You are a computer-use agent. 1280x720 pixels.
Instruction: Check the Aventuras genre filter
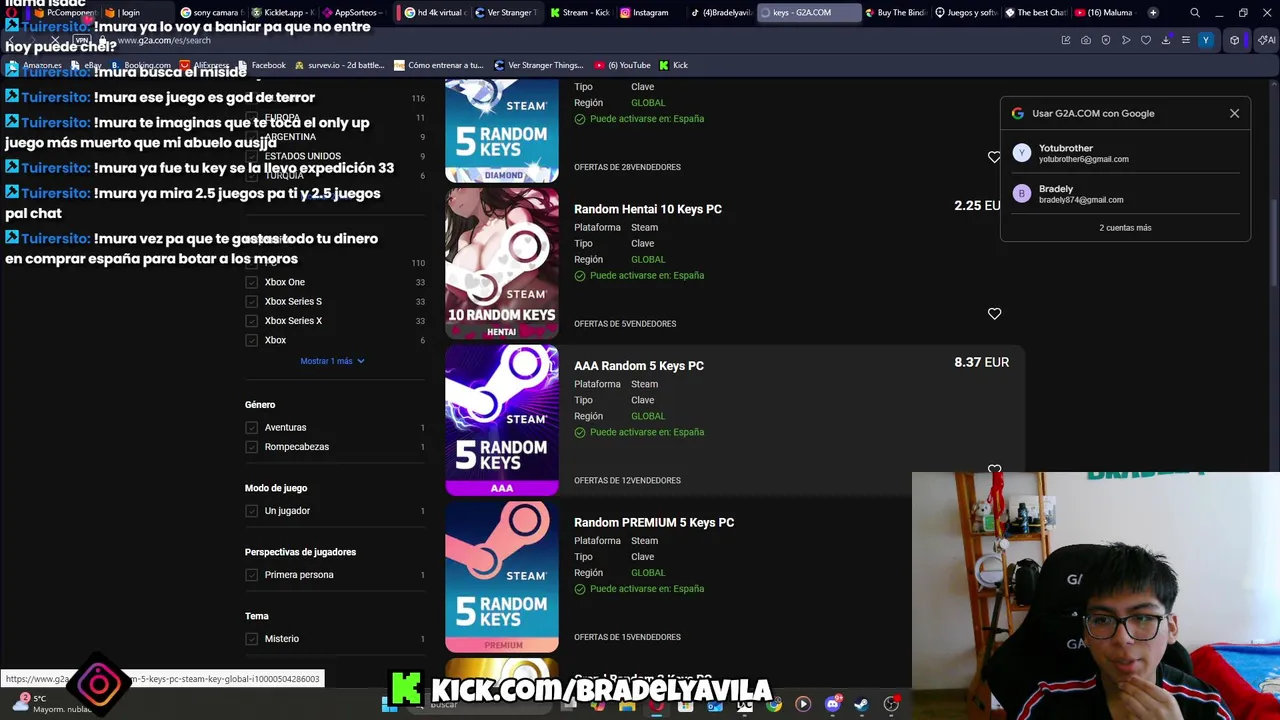252,427
